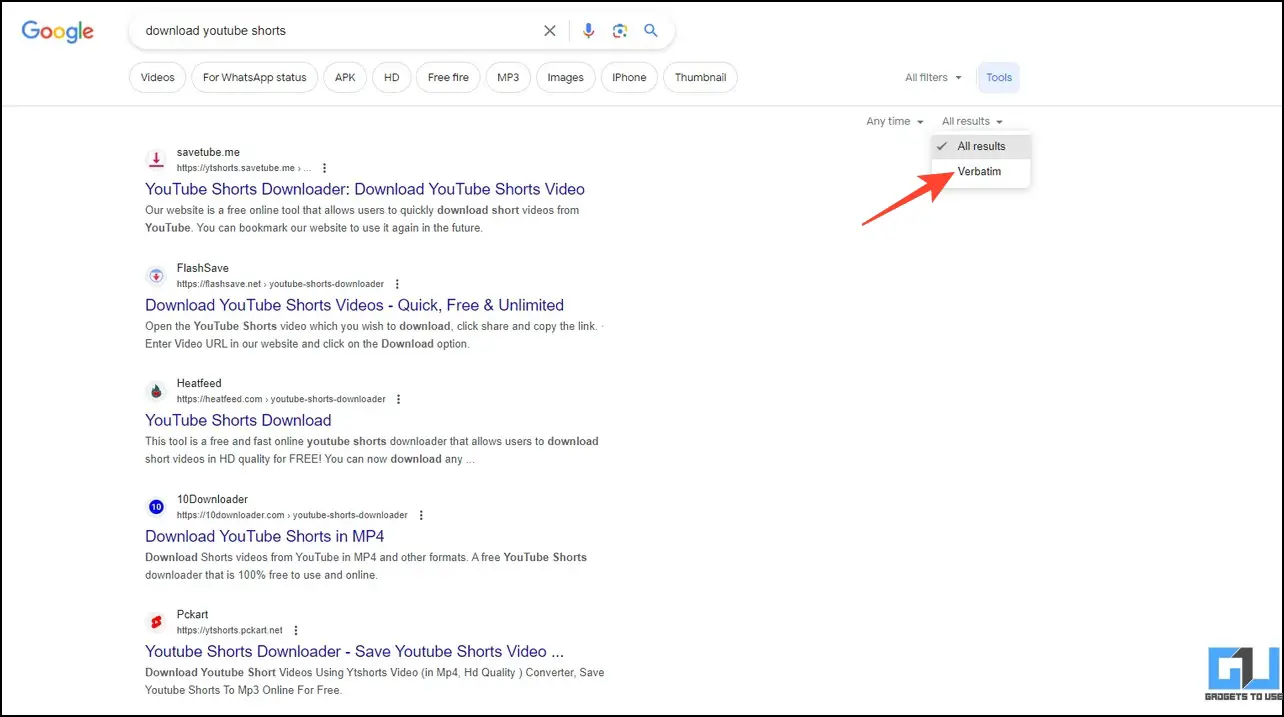
Task: Select the For WhatsApp status chip
Action: 255,78
